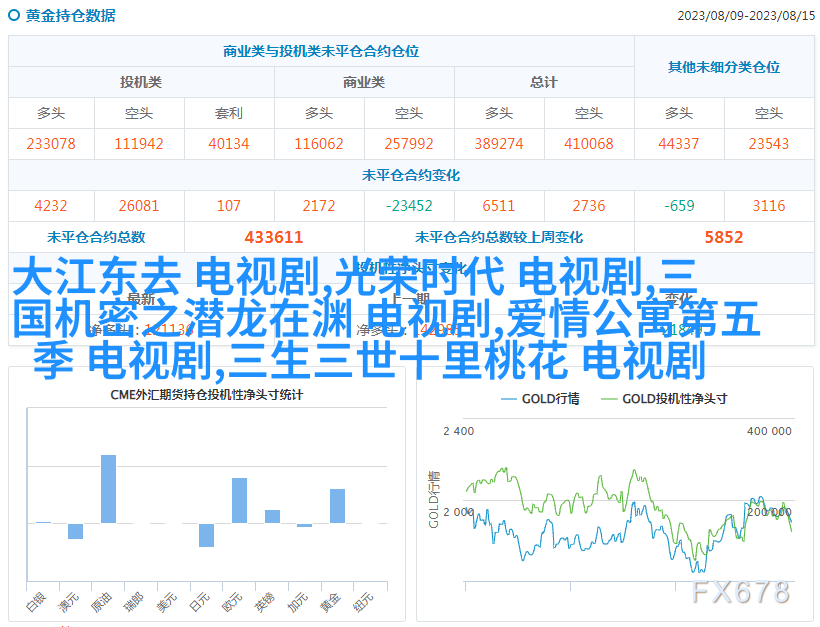Click the 5852 weekly change value

724,237
